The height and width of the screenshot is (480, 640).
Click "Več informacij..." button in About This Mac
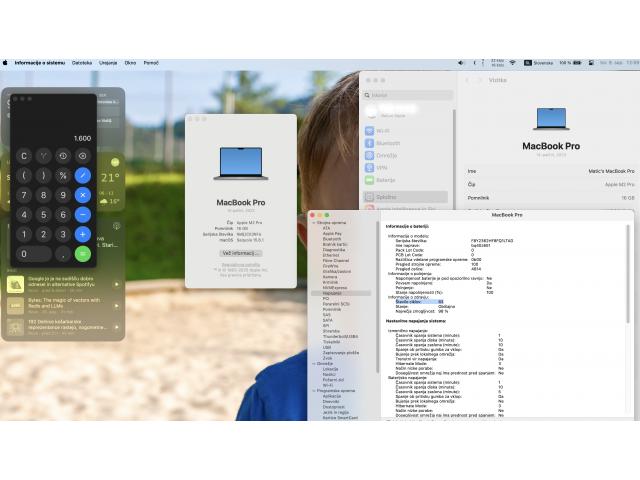coord(241,253)
